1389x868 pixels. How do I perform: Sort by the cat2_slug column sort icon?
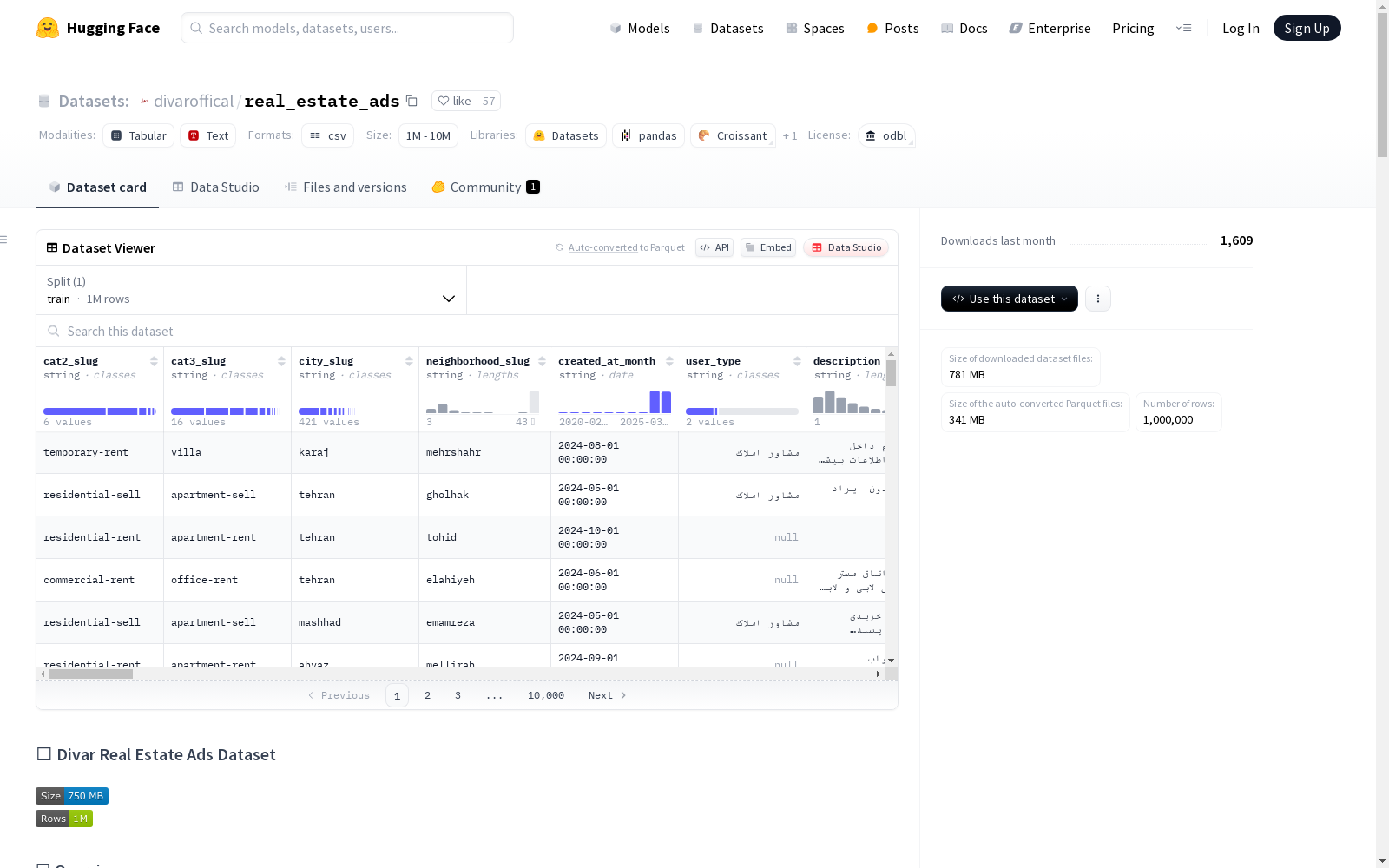(154, 361)
